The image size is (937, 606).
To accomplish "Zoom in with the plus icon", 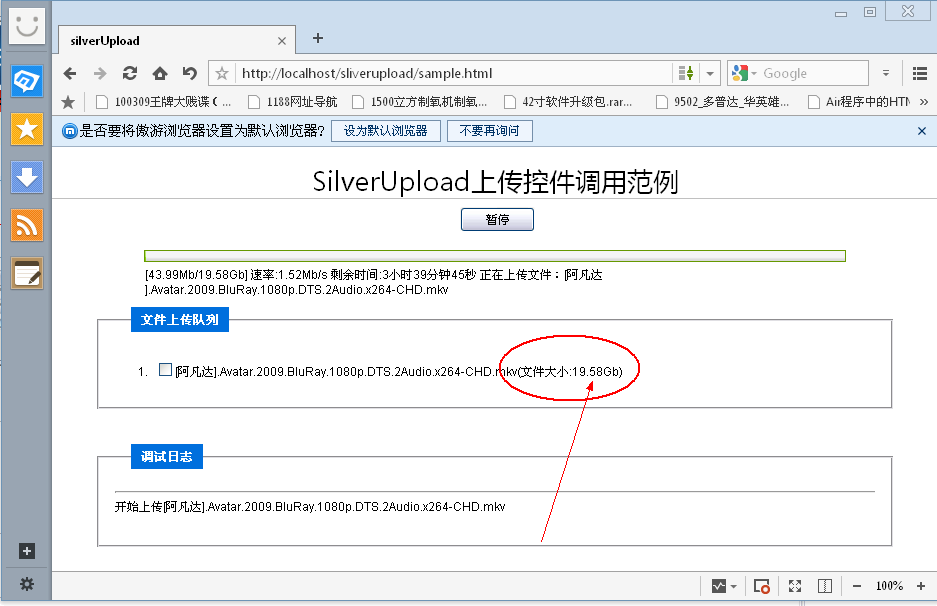I will (921, 586).
